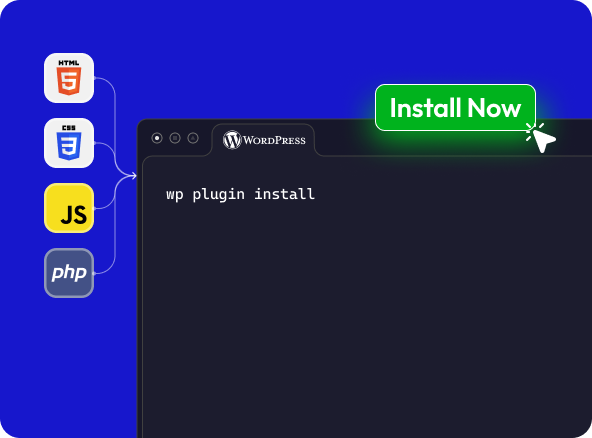The height and width of the screenshot is (438, 592).
Task: Hit the green Install Now button
Action: [x=455, y=108]
